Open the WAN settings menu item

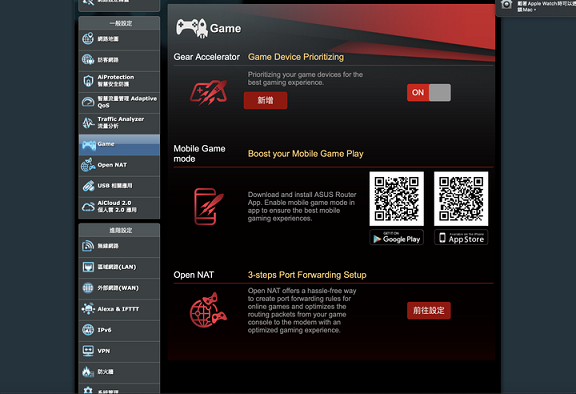(119, 288)
